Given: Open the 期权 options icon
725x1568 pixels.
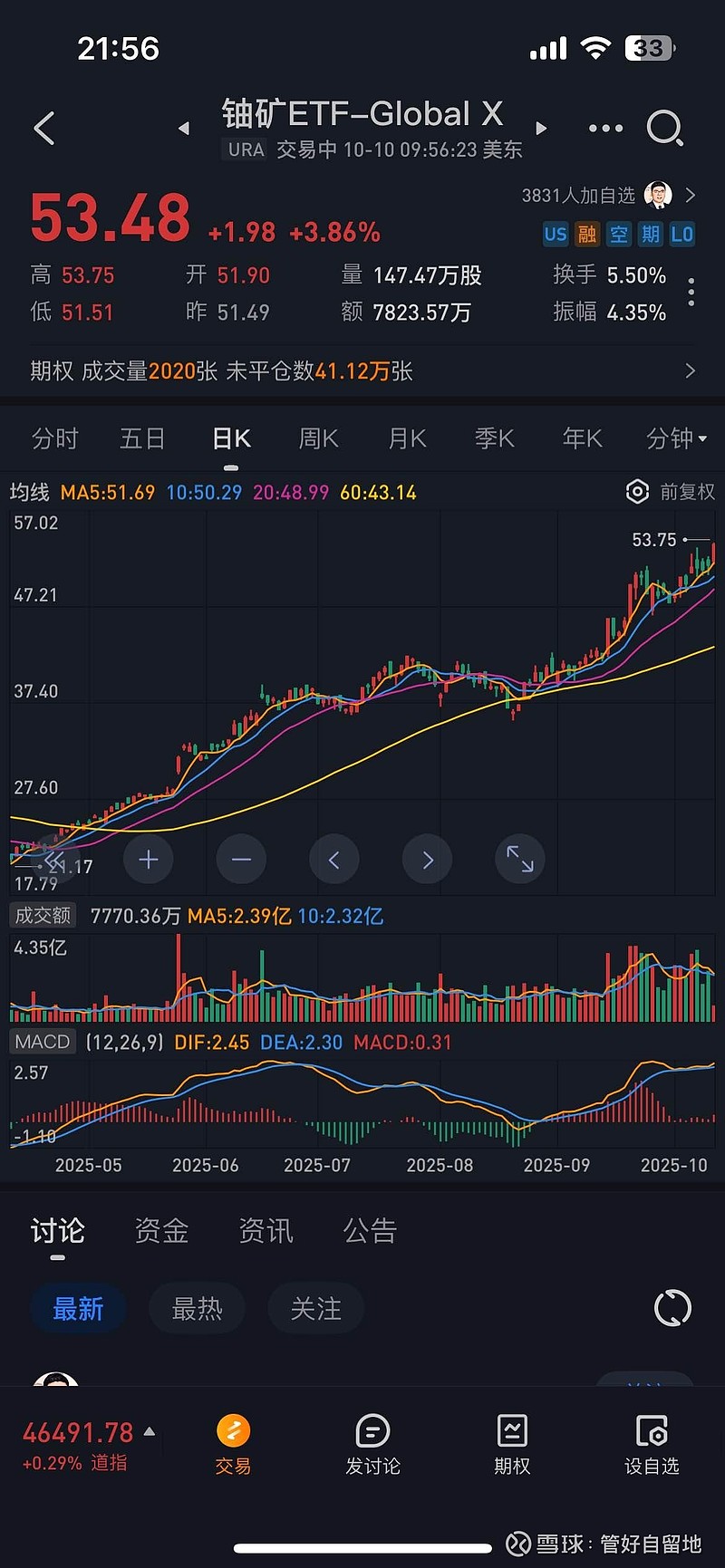Looking at the screenshot, I should coord(512,1444).
